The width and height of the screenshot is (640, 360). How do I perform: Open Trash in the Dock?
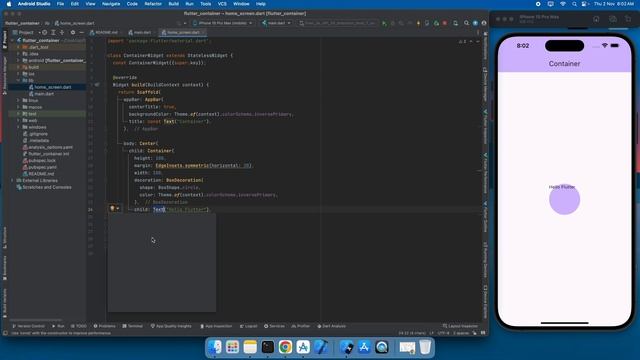pos(425,347)
